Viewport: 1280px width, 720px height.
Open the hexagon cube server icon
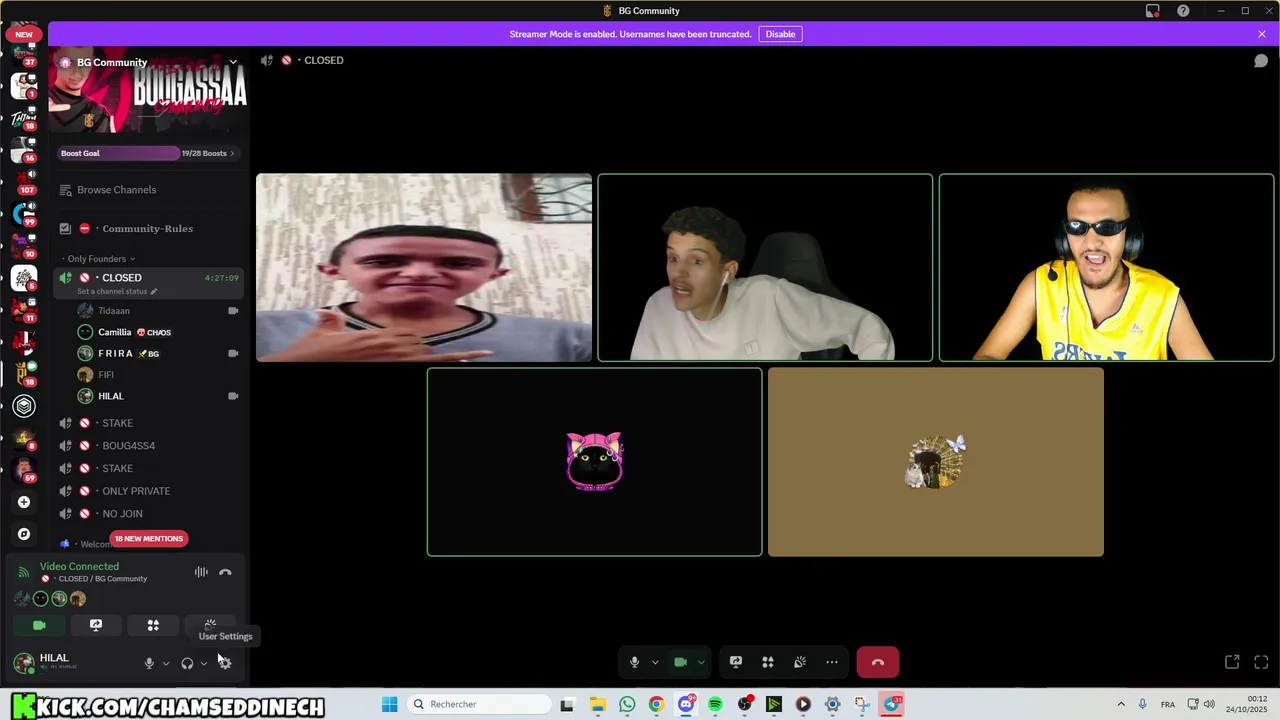(24, 406)
